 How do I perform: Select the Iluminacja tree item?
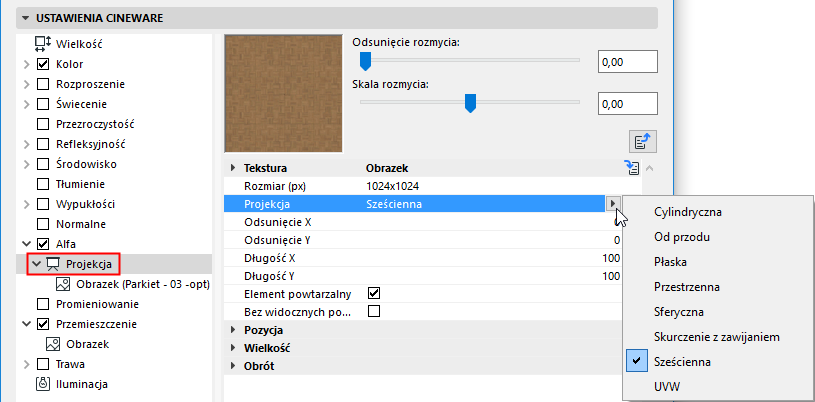(x=82, y=384)
